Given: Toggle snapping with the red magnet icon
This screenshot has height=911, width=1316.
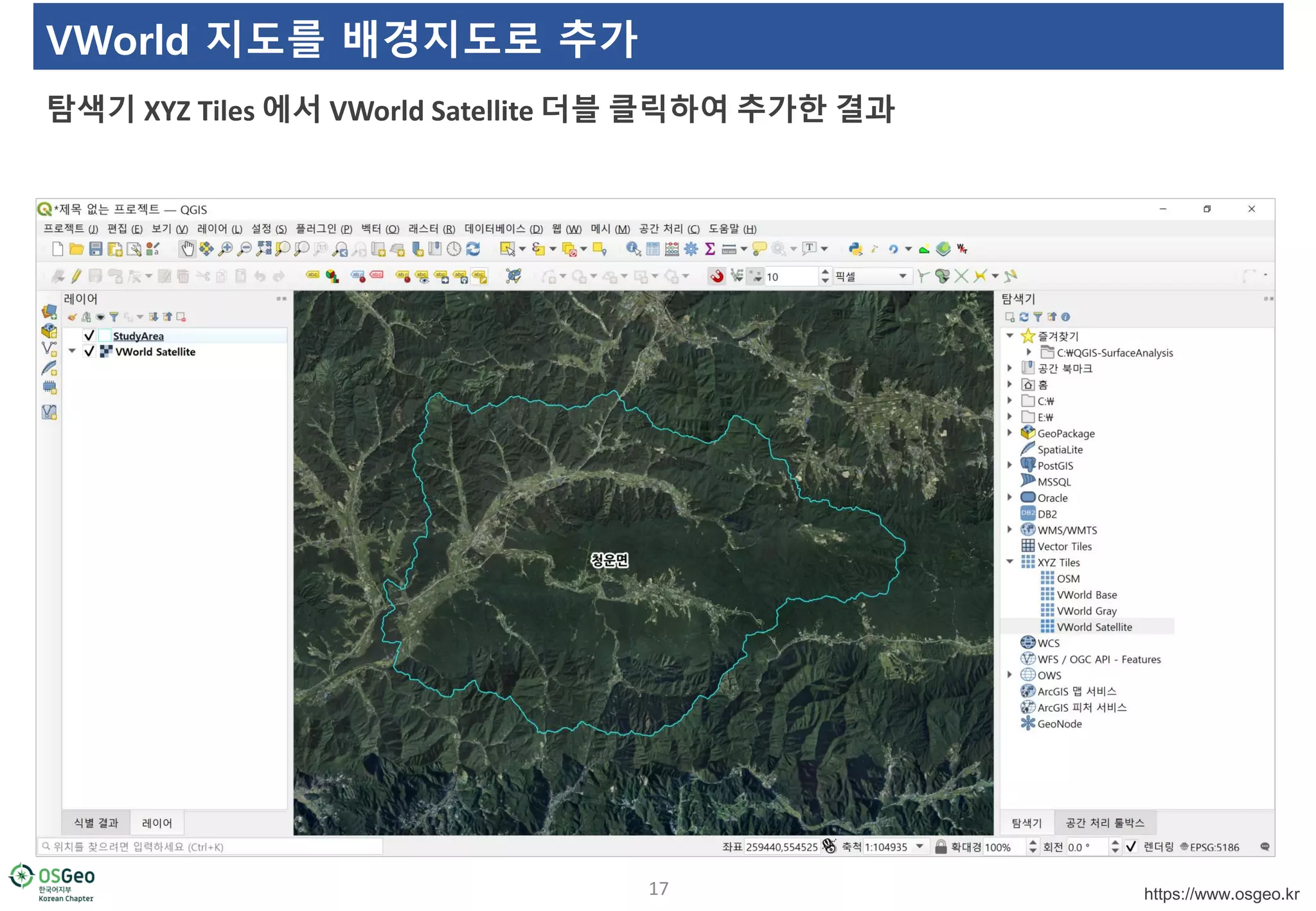Looking at the screenshot, I should click(x=716, y=276).
